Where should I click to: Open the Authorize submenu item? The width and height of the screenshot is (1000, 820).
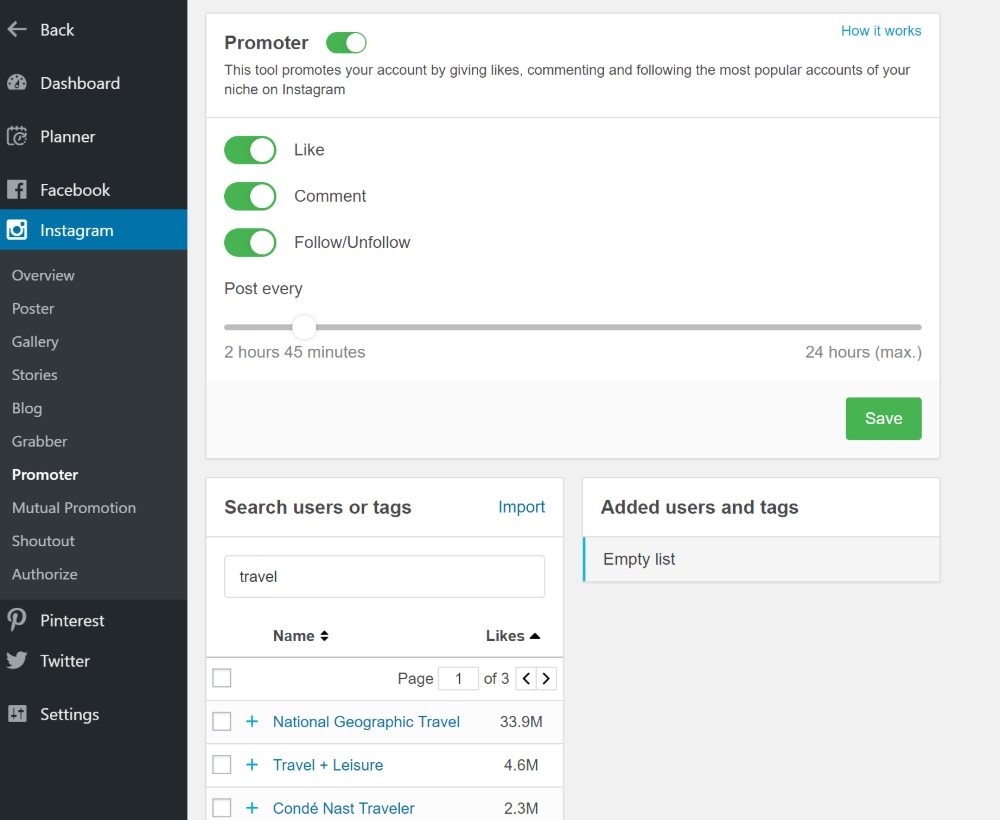(45, 574)
